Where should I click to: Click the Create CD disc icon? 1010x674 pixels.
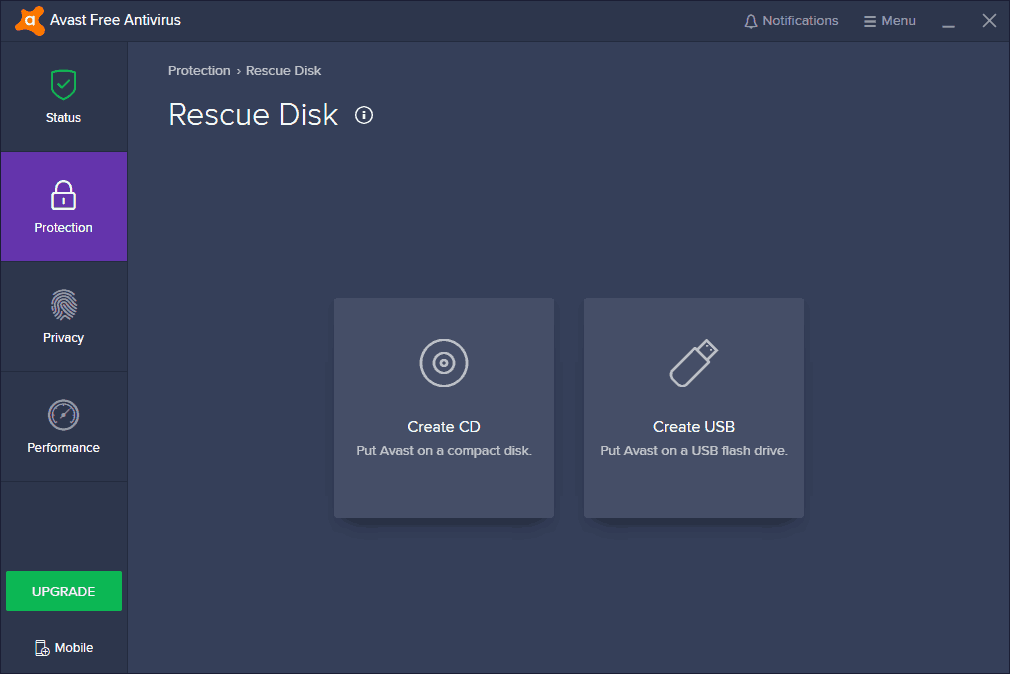[443, 363]
